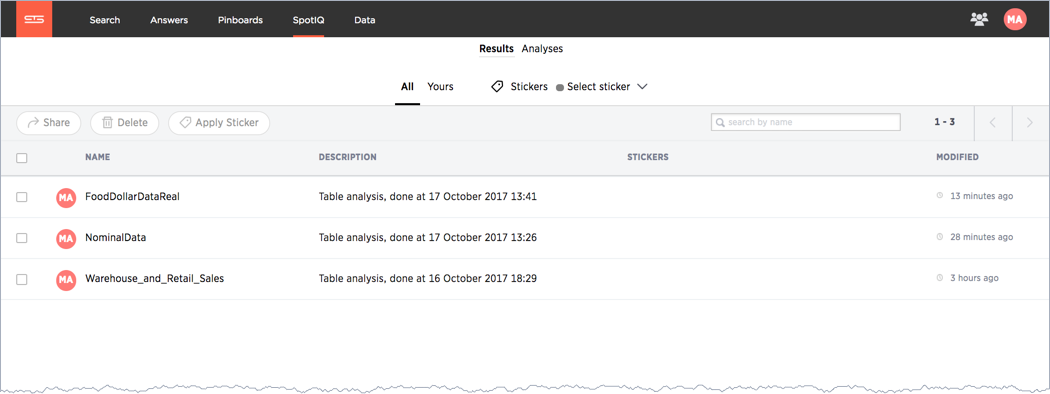Check the FoodDollarDataReal row checkbox

click(x=21, y=197)
